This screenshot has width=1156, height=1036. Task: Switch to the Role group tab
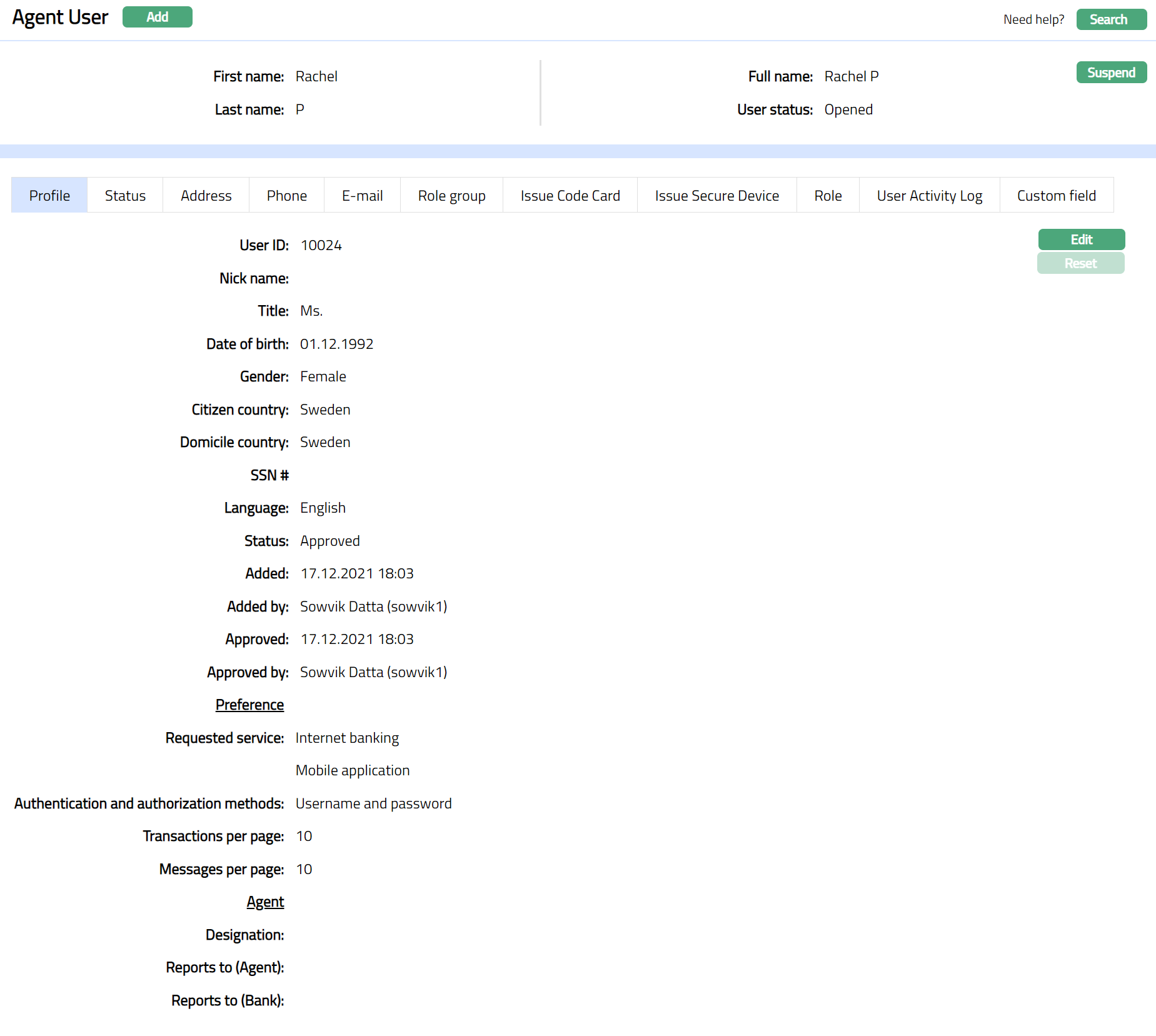tap(451, 196)
